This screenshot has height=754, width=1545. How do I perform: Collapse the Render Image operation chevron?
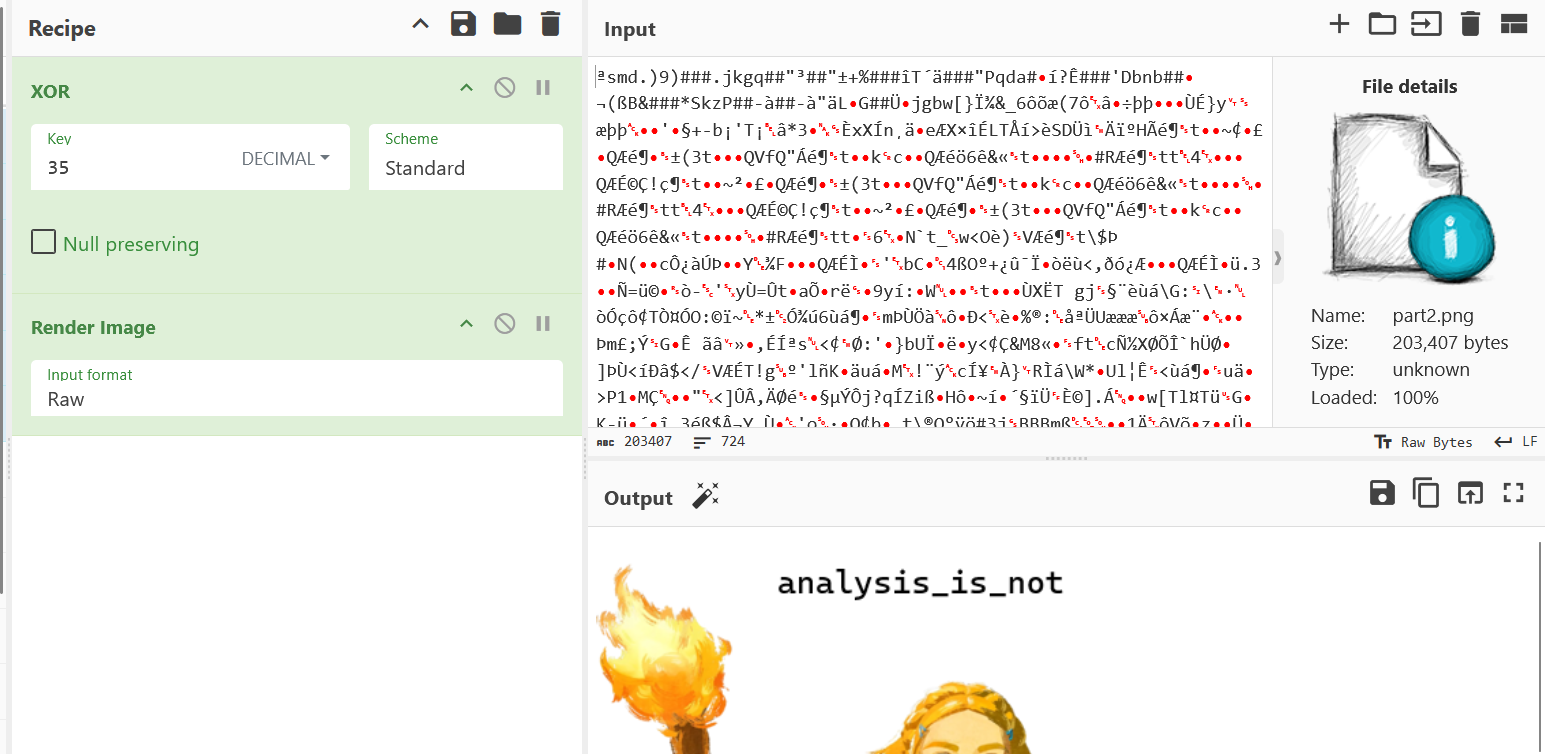tap(465, 324)
